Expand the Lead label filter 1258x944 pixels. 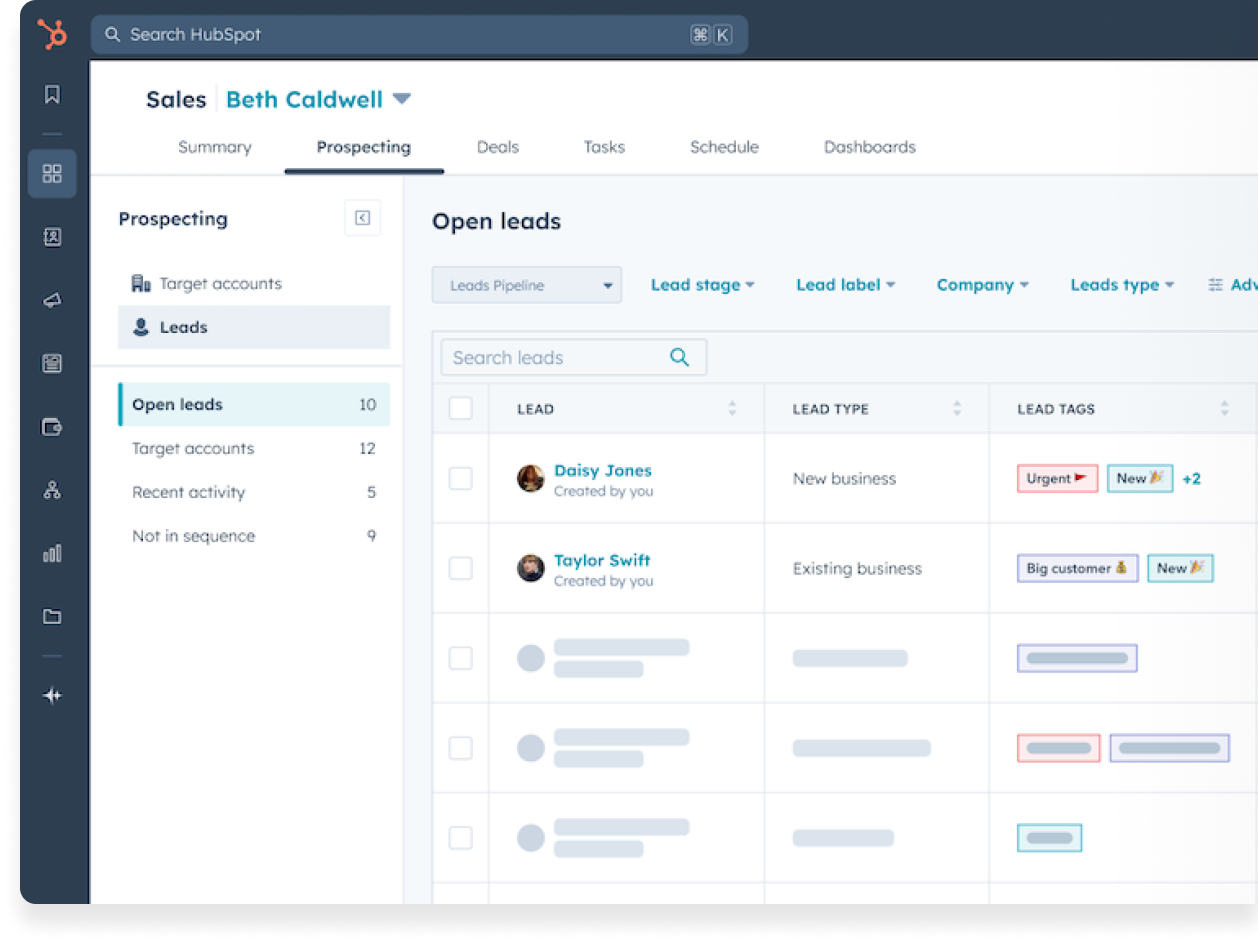click(845, 285)
